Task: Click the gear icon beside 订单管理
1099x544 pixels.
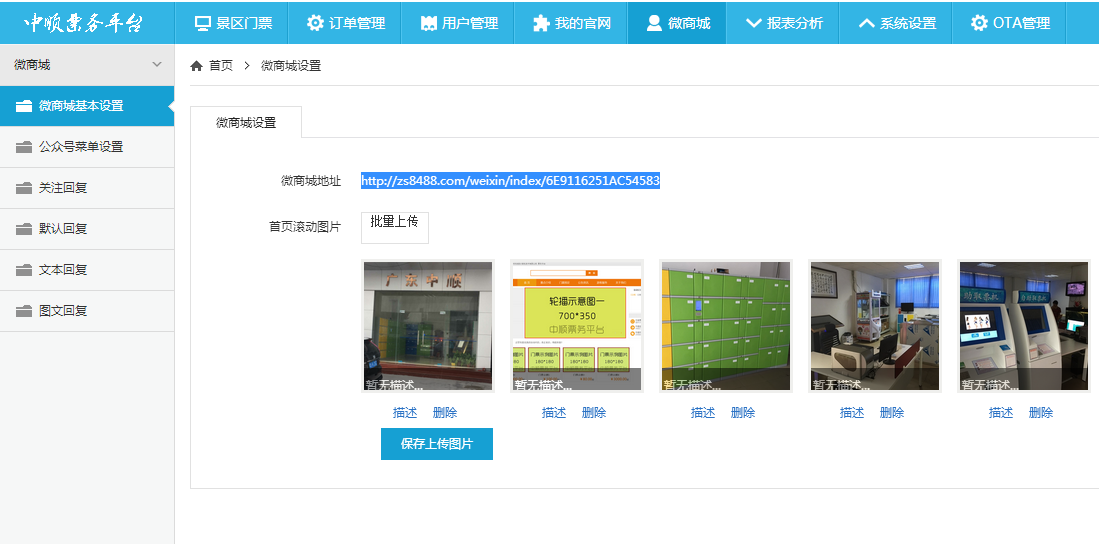Action: [x=315, y=23]
